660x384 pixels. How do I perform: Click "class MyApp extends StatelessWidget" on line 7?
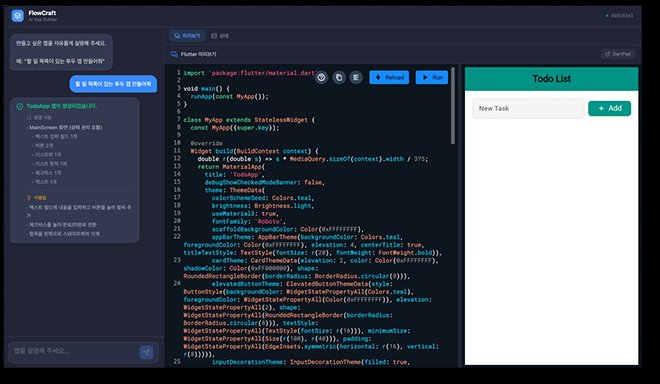click(245, 120)
